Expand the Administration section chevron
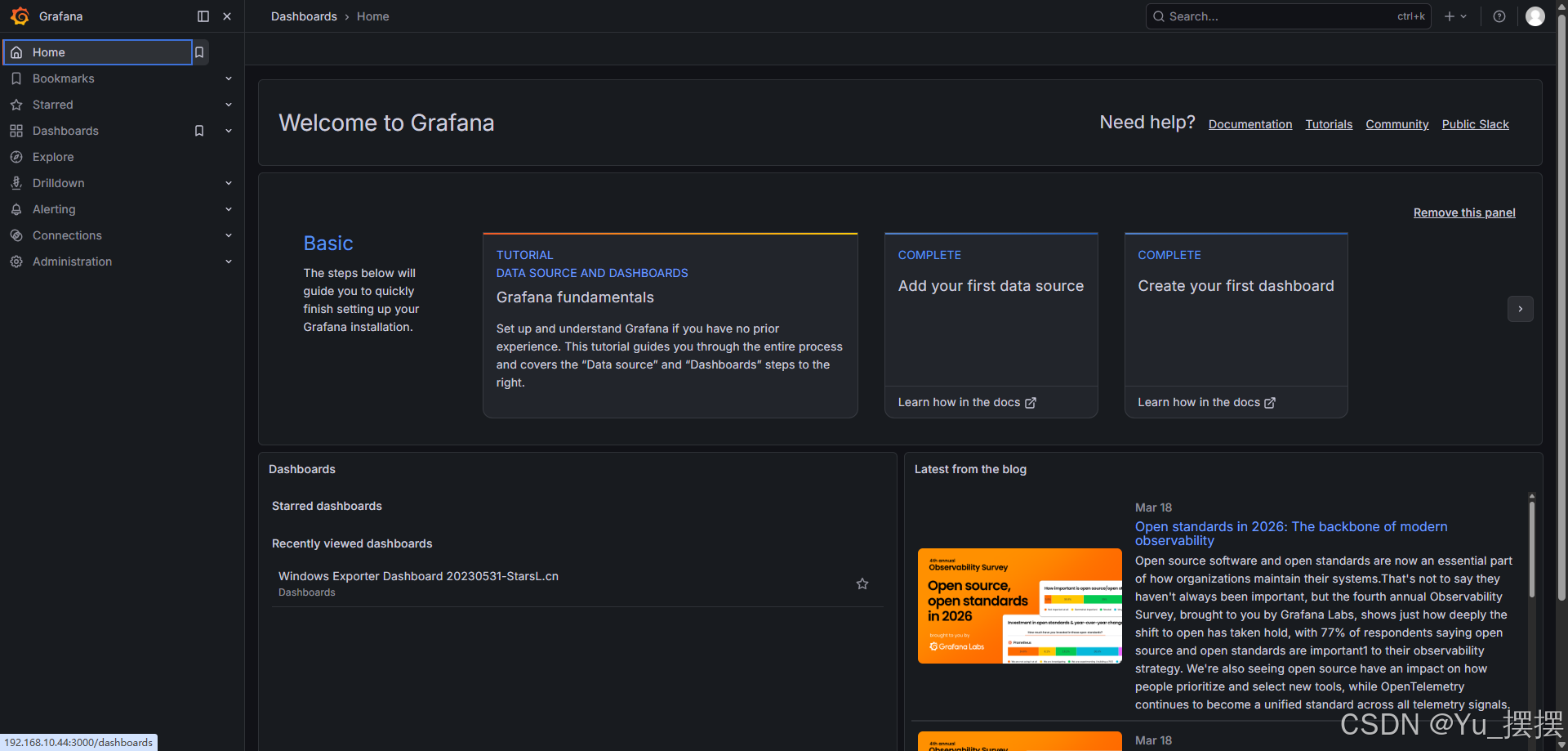 (229, 262)
